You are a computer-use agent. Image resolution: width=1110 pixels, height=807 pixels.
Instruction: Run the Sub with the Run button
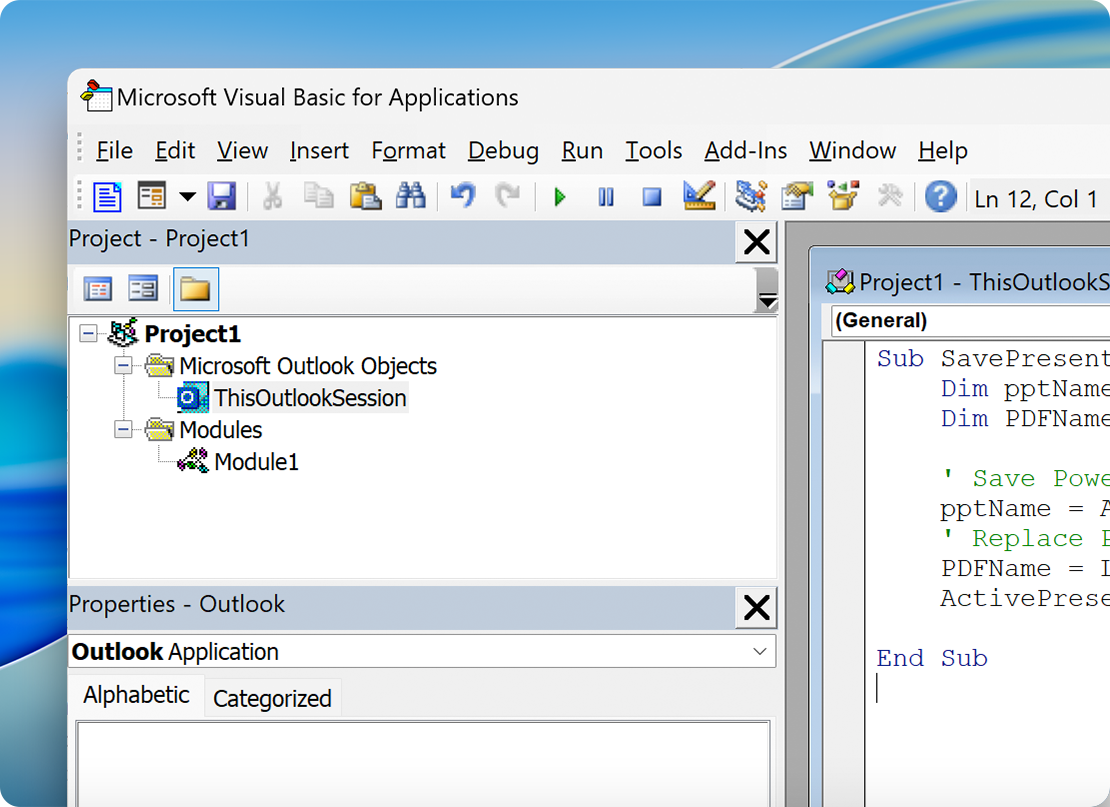560,196
